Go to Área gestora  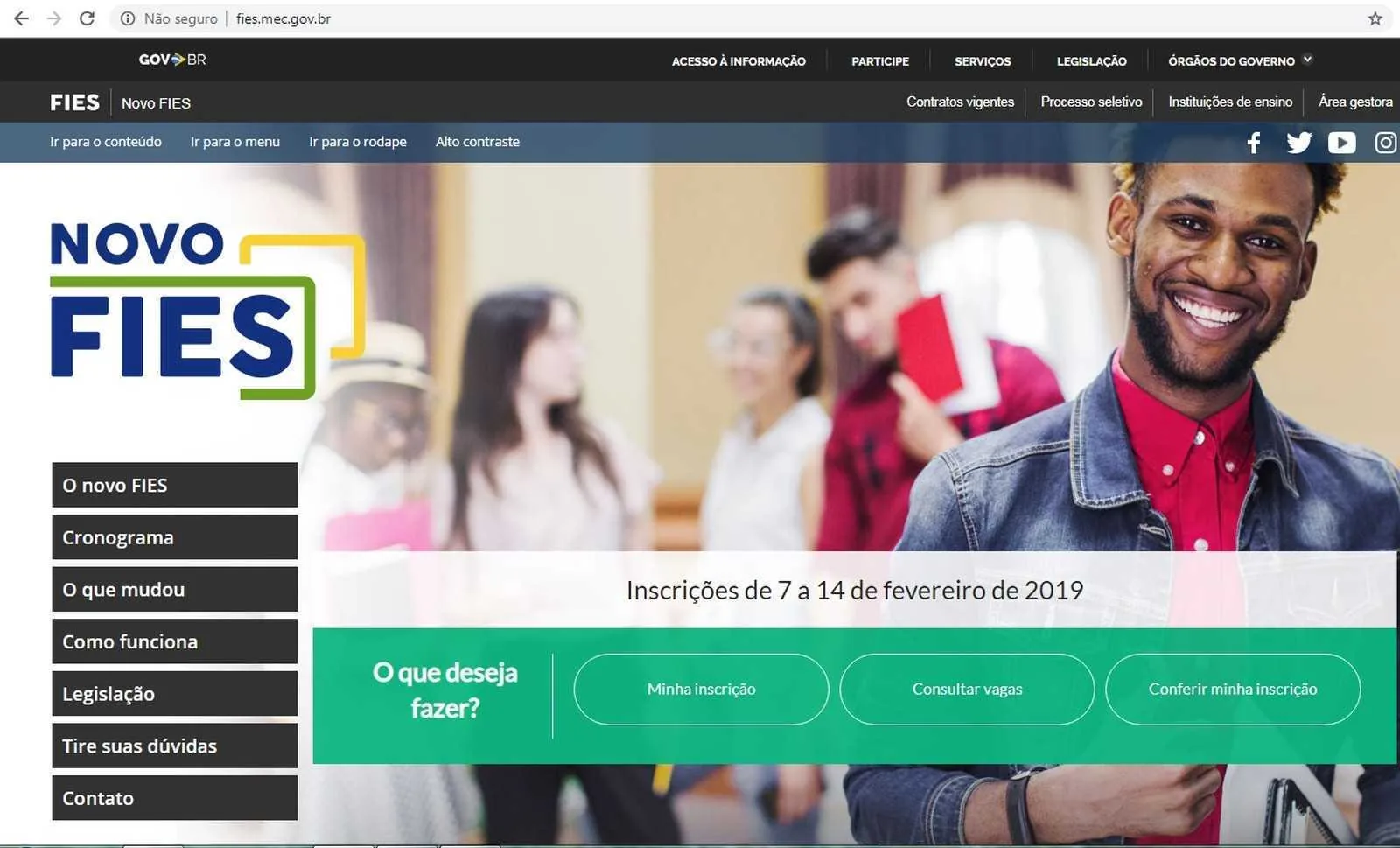1355,102
